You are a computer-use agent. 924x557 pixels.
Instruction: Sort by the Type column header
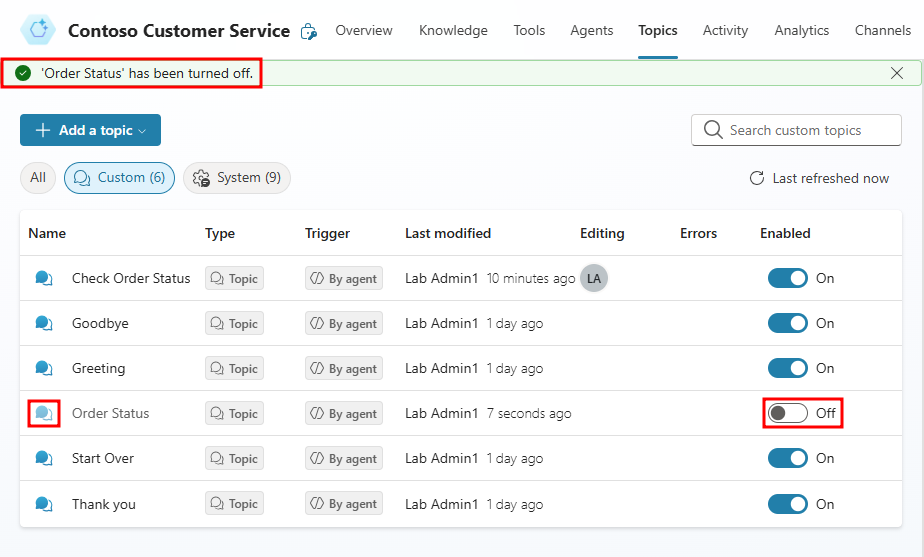coord(220,233)
